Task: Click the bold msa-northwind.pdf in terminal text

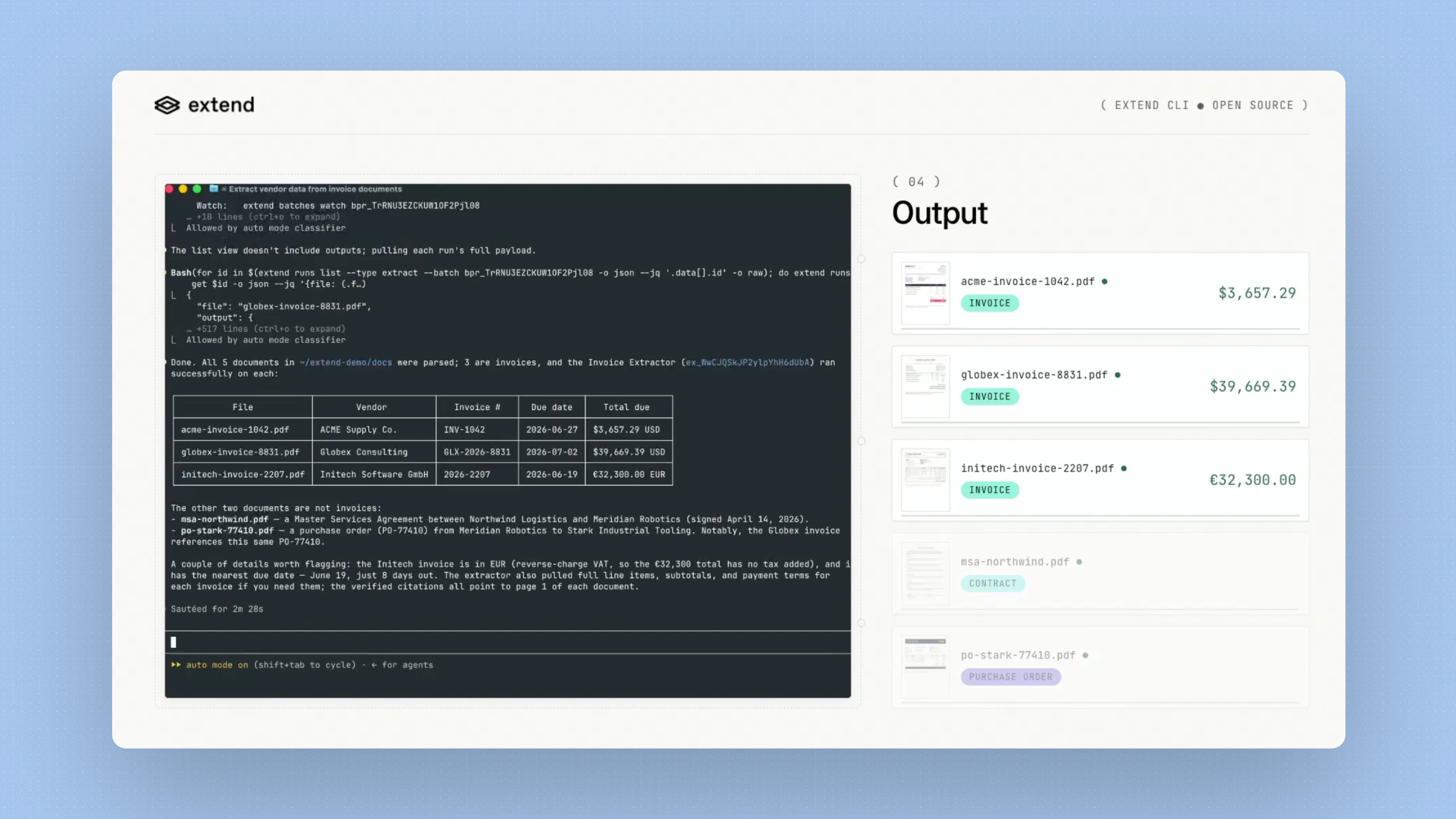Action: click(x=224, y=519)
